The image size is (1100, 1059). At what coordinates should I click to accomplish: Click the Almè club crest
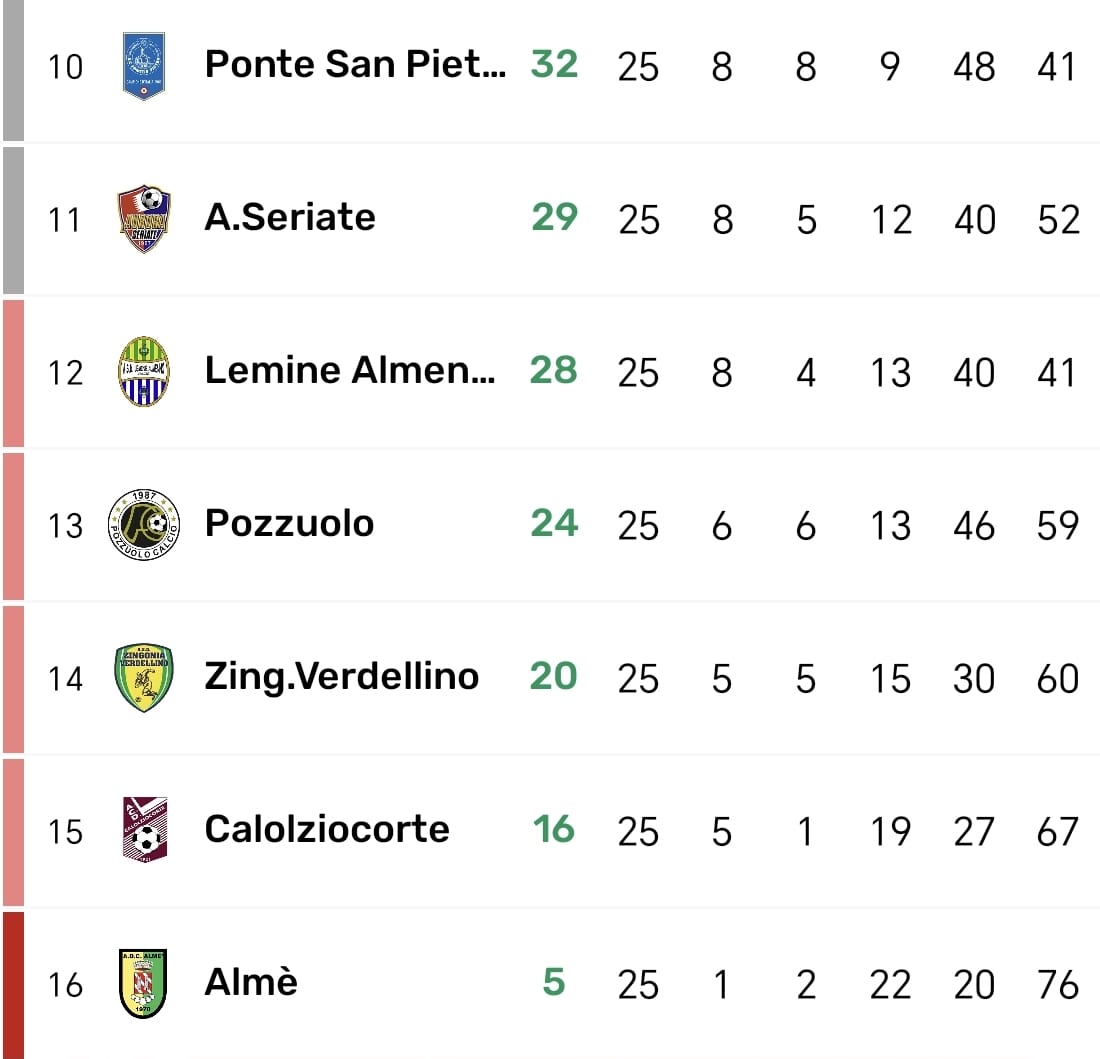point(143,983)
